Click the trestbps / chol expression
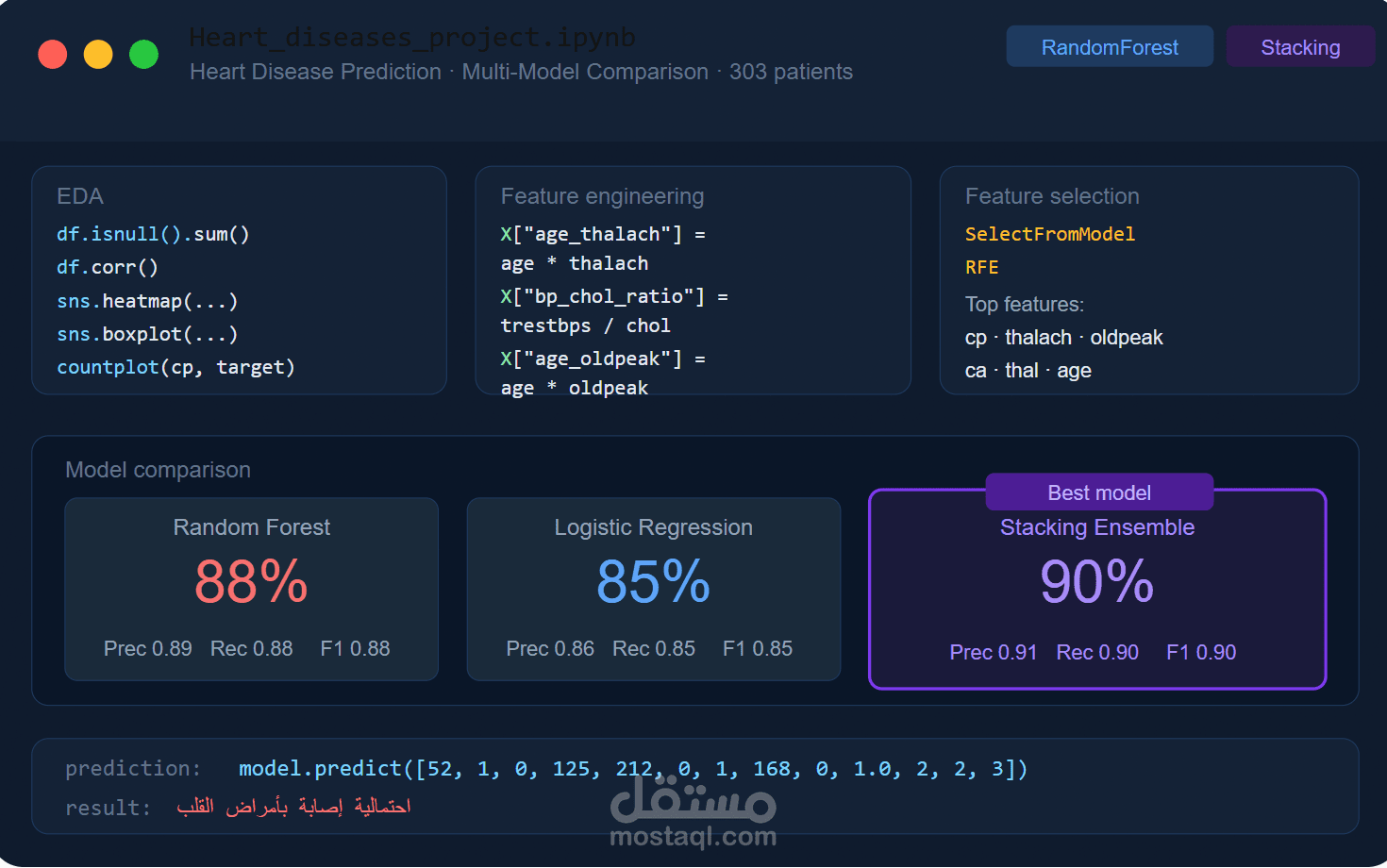The height and width of the screenshot is (868, 1387). click(586, 325)
